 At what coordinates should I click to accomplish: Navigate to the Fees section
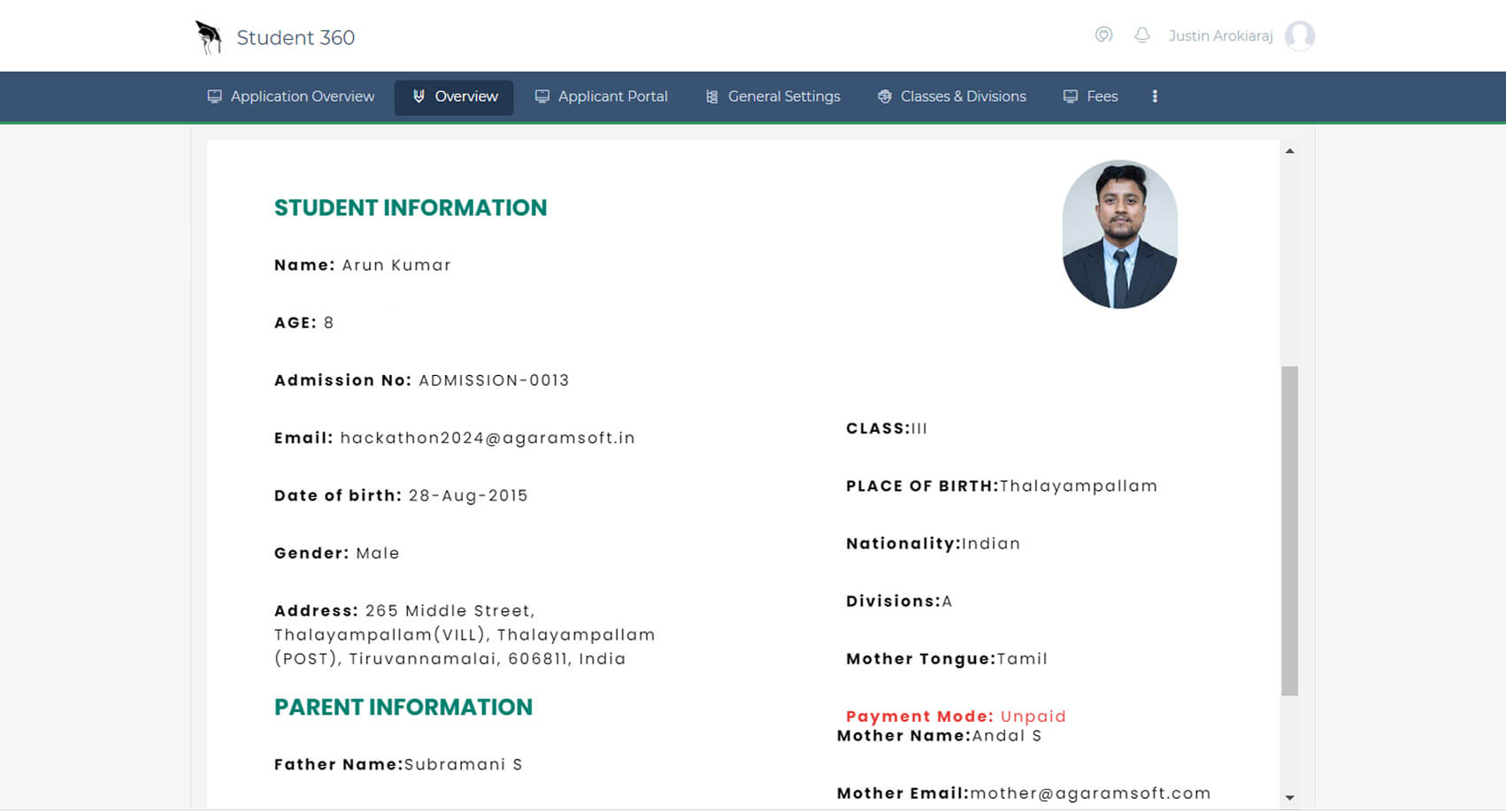[1102, 96]
